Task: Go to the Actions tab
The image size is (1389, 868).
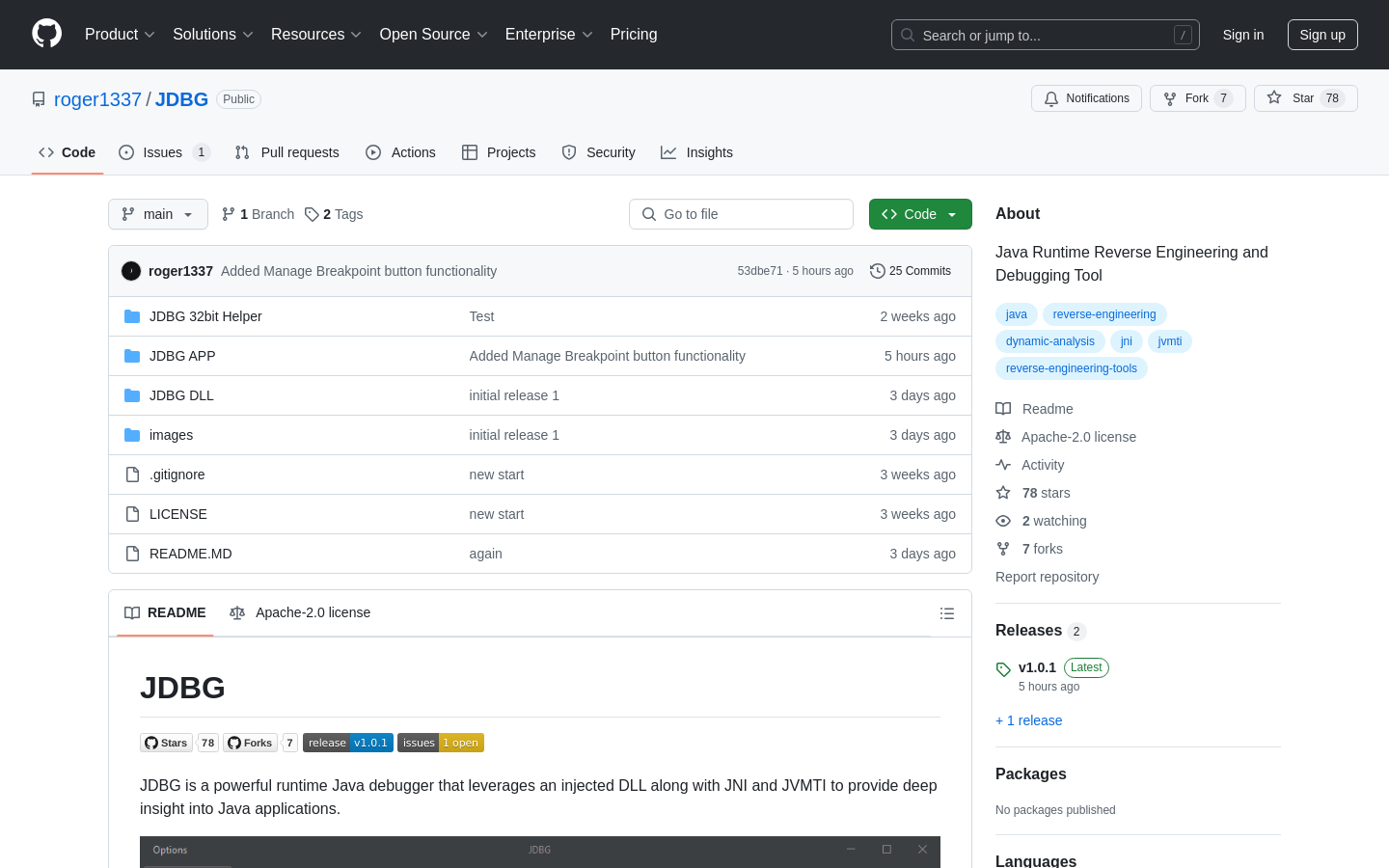Action: click(401, 152)
